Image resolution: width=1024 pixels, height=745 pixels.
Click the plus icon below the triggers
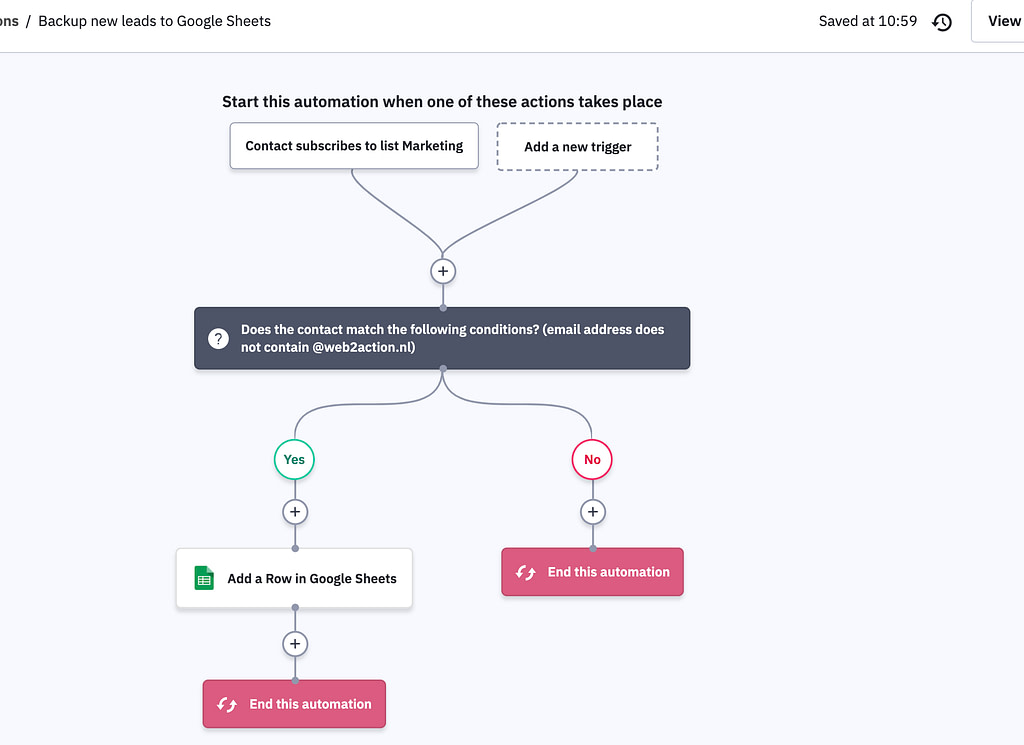point(442,270)
